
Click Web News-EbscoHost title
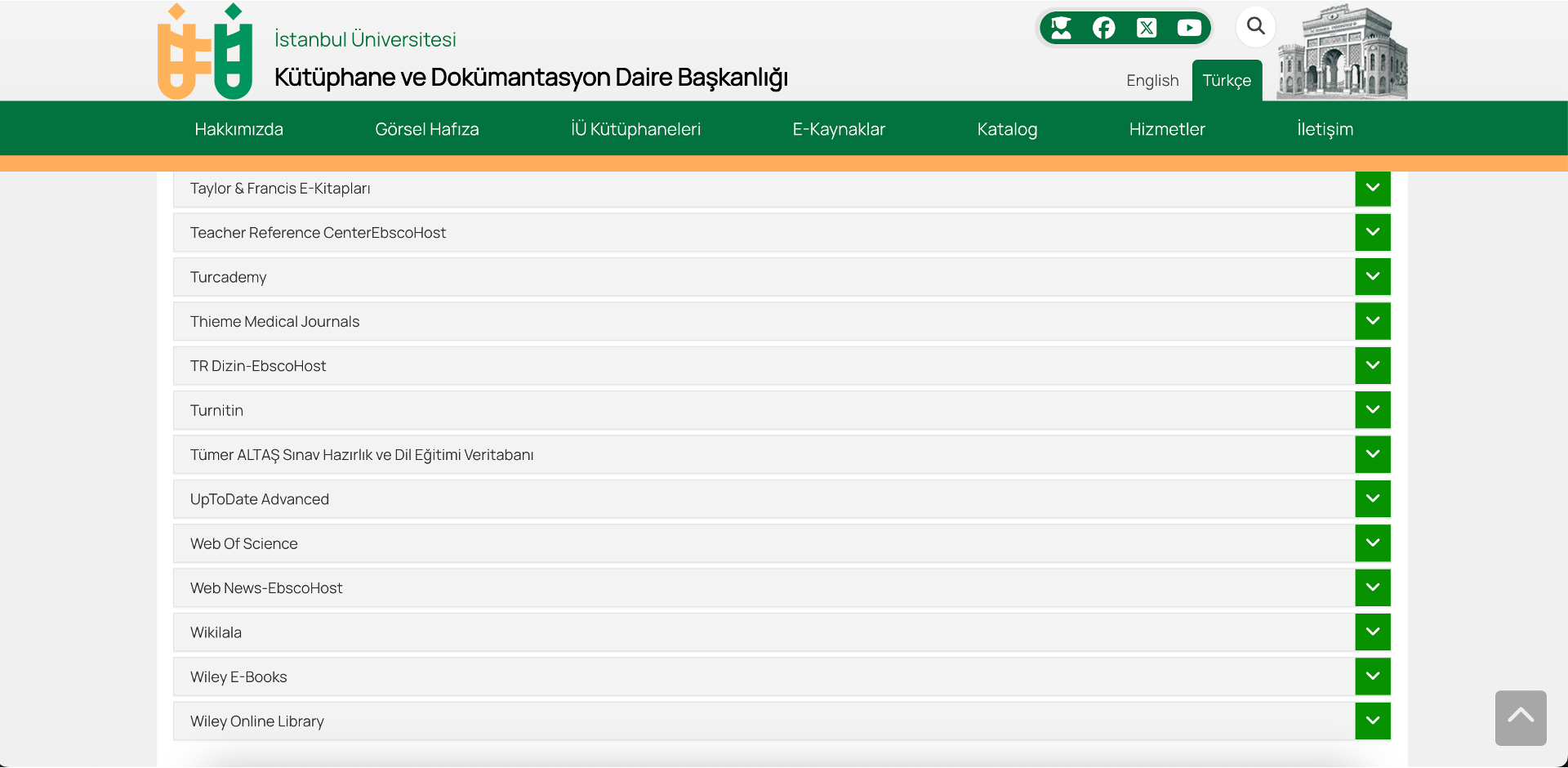(x=266, y=588)
